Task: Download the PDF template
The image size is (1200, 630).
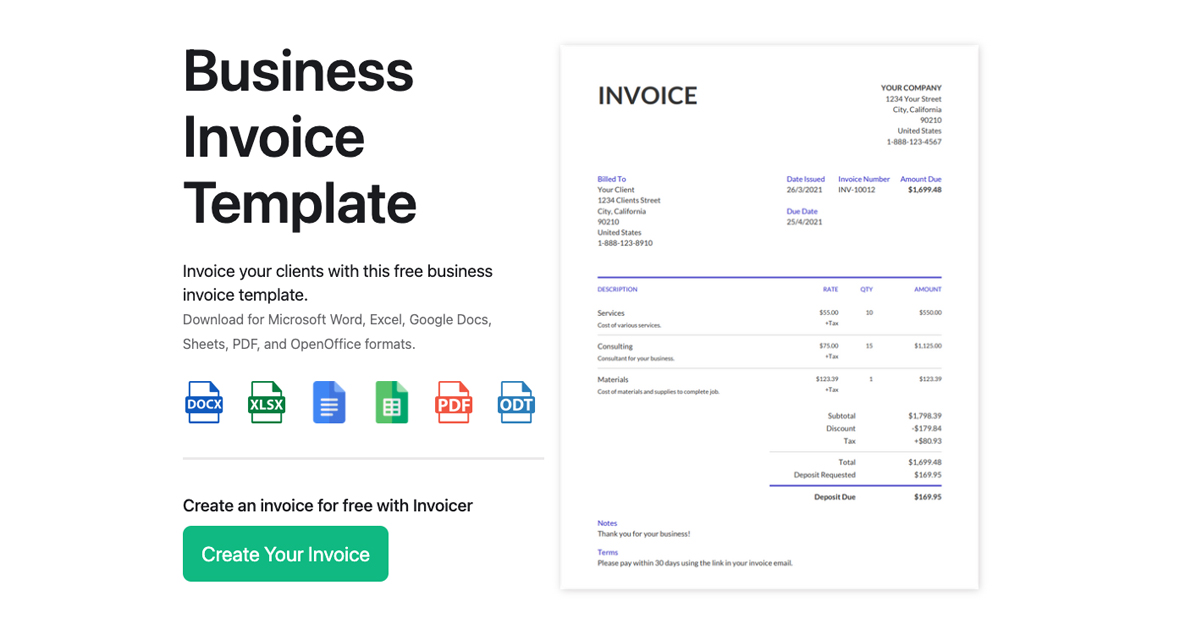Action: pyautogui.click(x=454, y=402)
